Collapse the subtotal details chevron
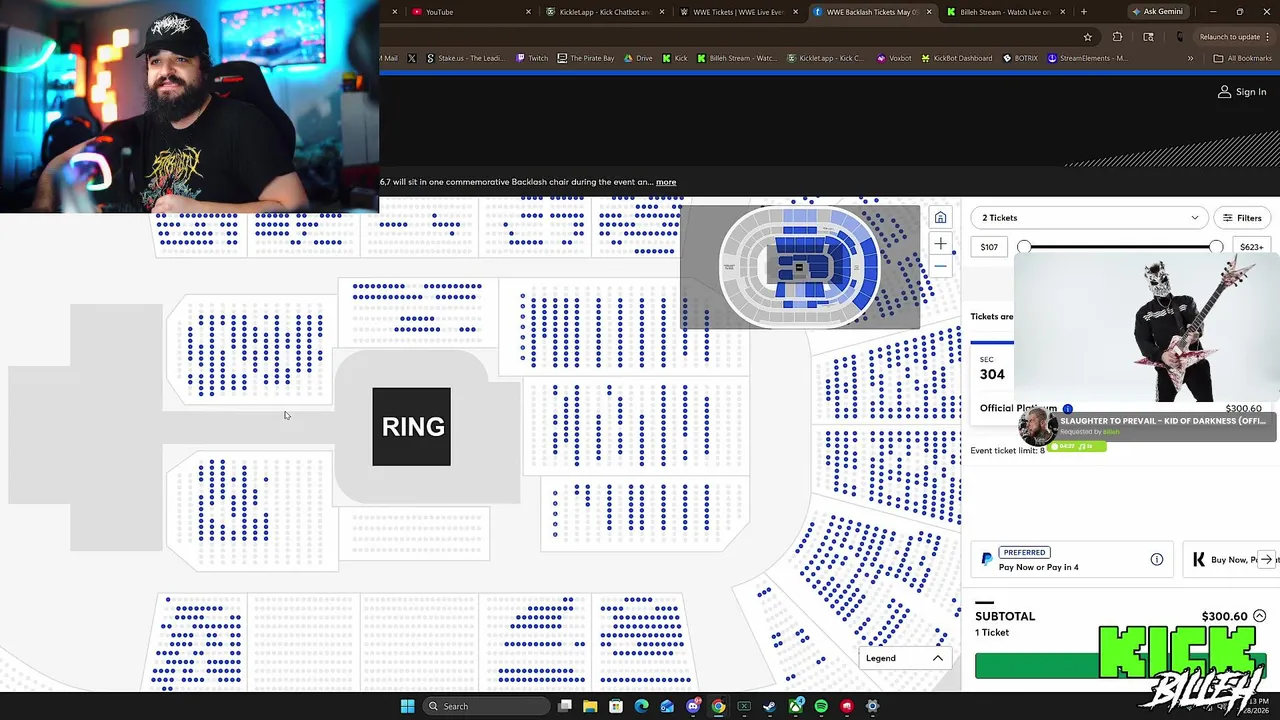This screenshot has width=1280, height=720. [1259, 616]
